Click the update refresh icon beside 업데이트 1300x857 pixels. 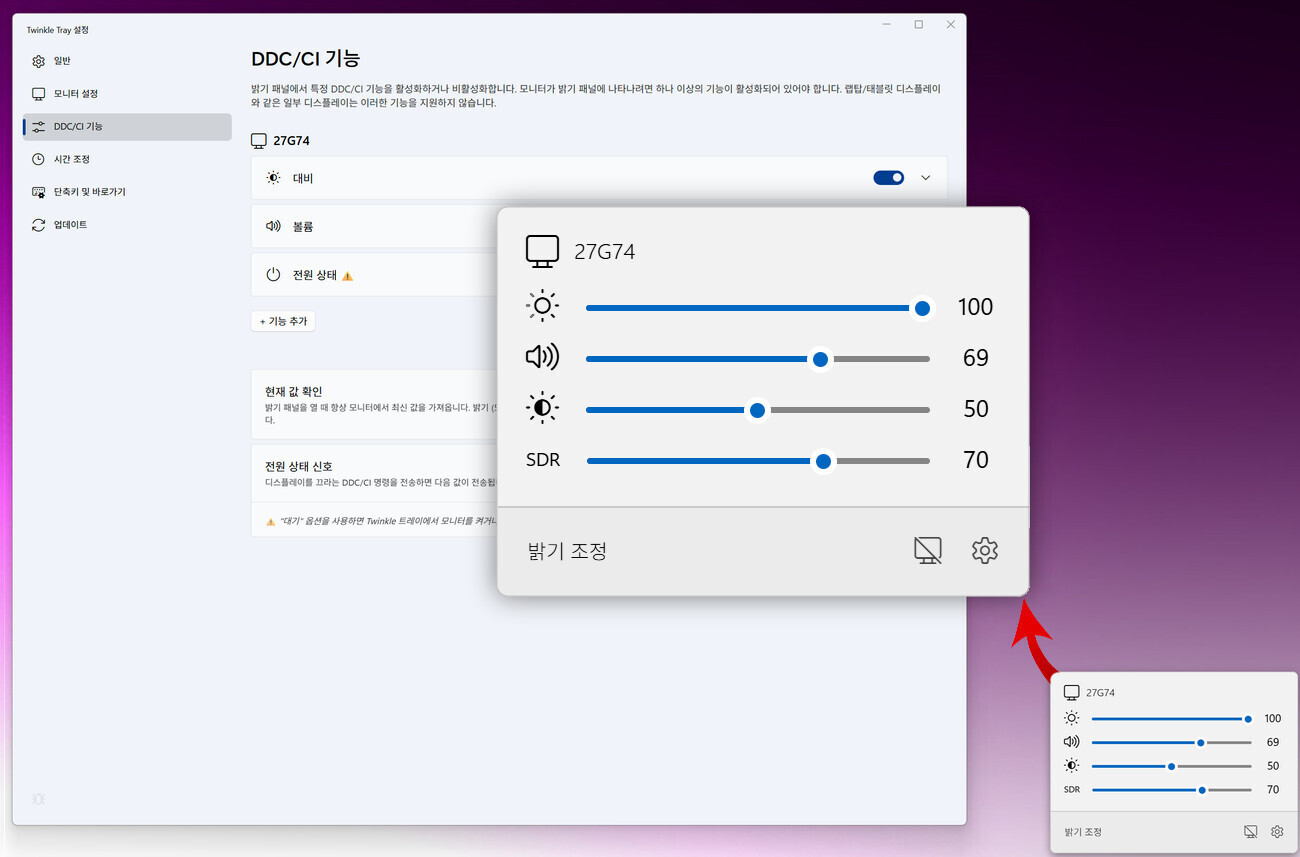(39, 224)
